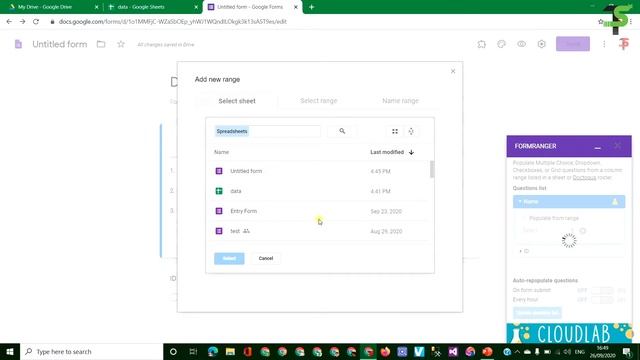
Task: Open the Doctopus link
Action: pos(584,178)
